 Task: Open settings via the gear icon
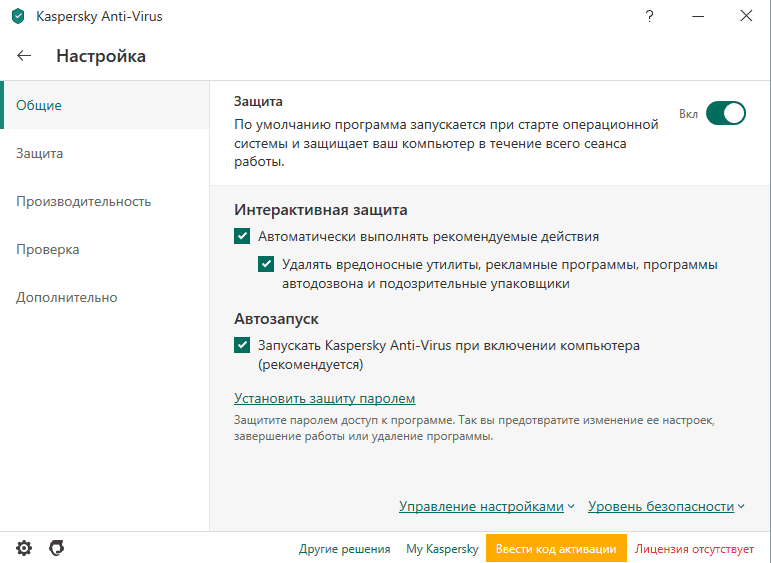coord(24,548)
